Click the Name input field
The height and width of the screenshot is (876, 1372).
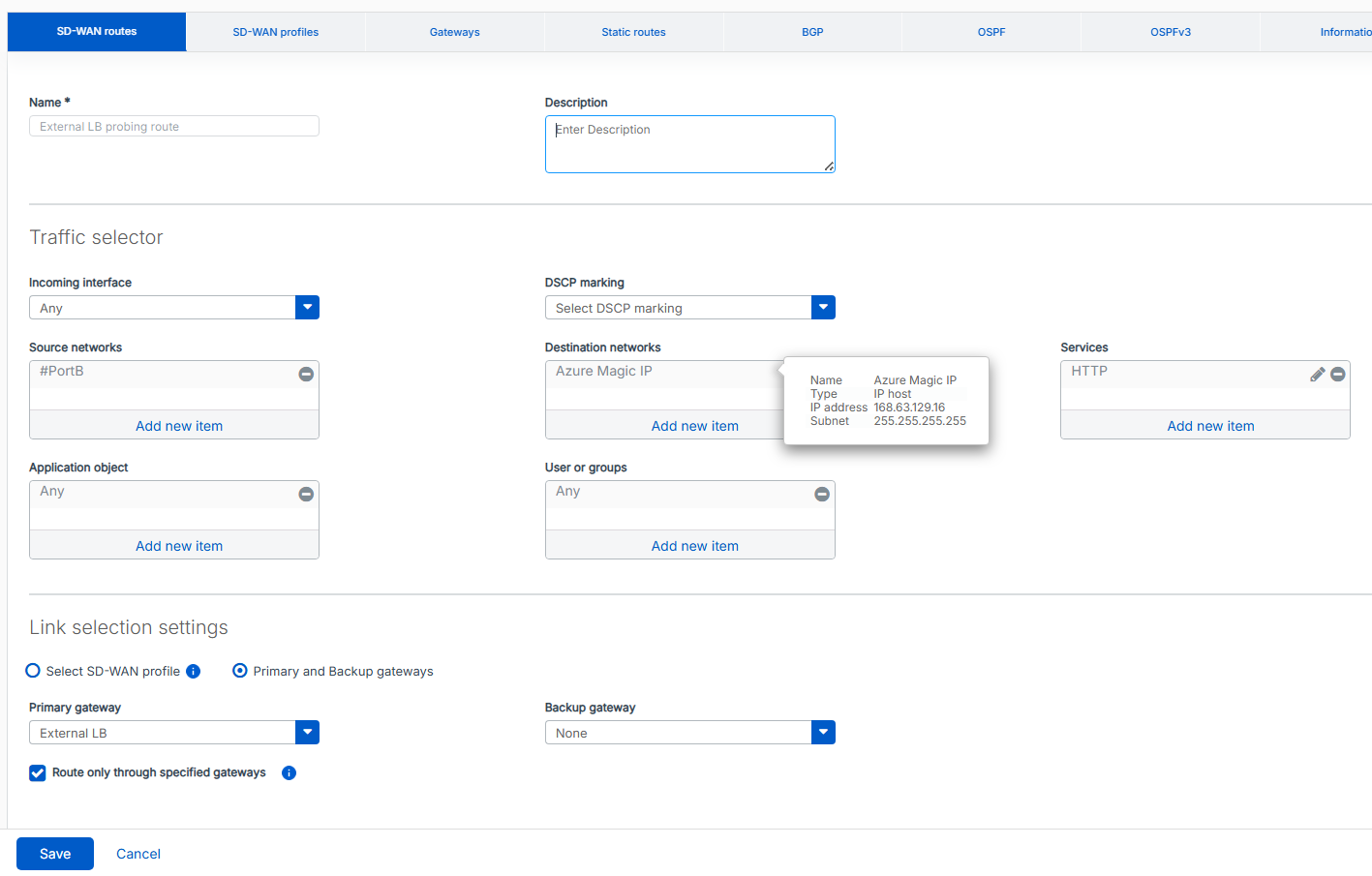[x=173, y=126]
